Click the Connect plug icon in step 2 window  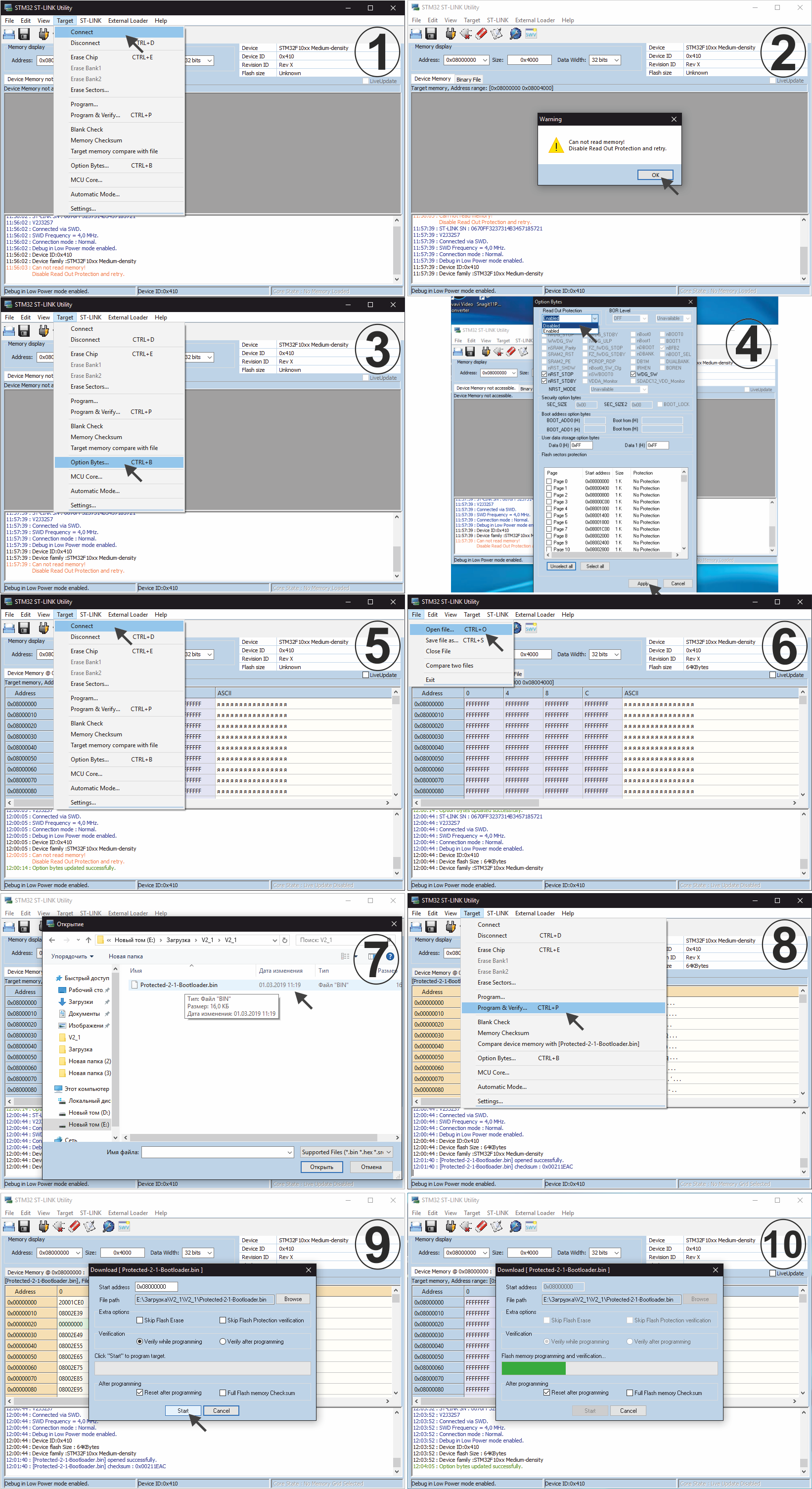[450, 34]
